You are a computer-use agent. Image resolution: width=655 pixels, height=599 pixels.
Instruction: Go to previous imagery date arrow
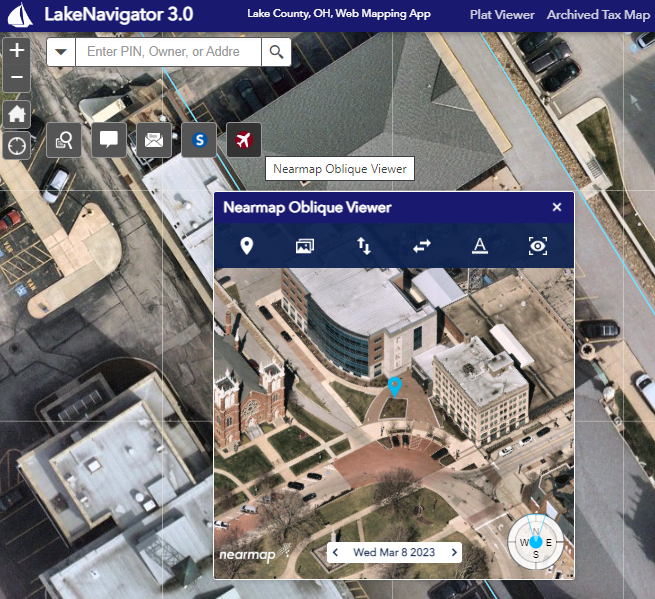coord(335,552)
